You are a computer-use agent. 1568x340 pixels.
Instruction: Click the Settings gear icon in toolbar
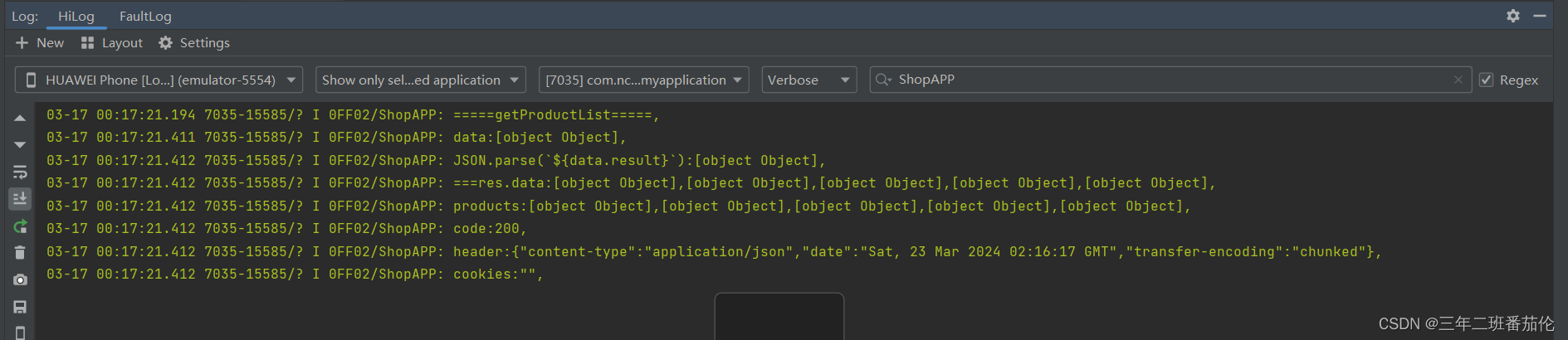[x=165, y=42]
